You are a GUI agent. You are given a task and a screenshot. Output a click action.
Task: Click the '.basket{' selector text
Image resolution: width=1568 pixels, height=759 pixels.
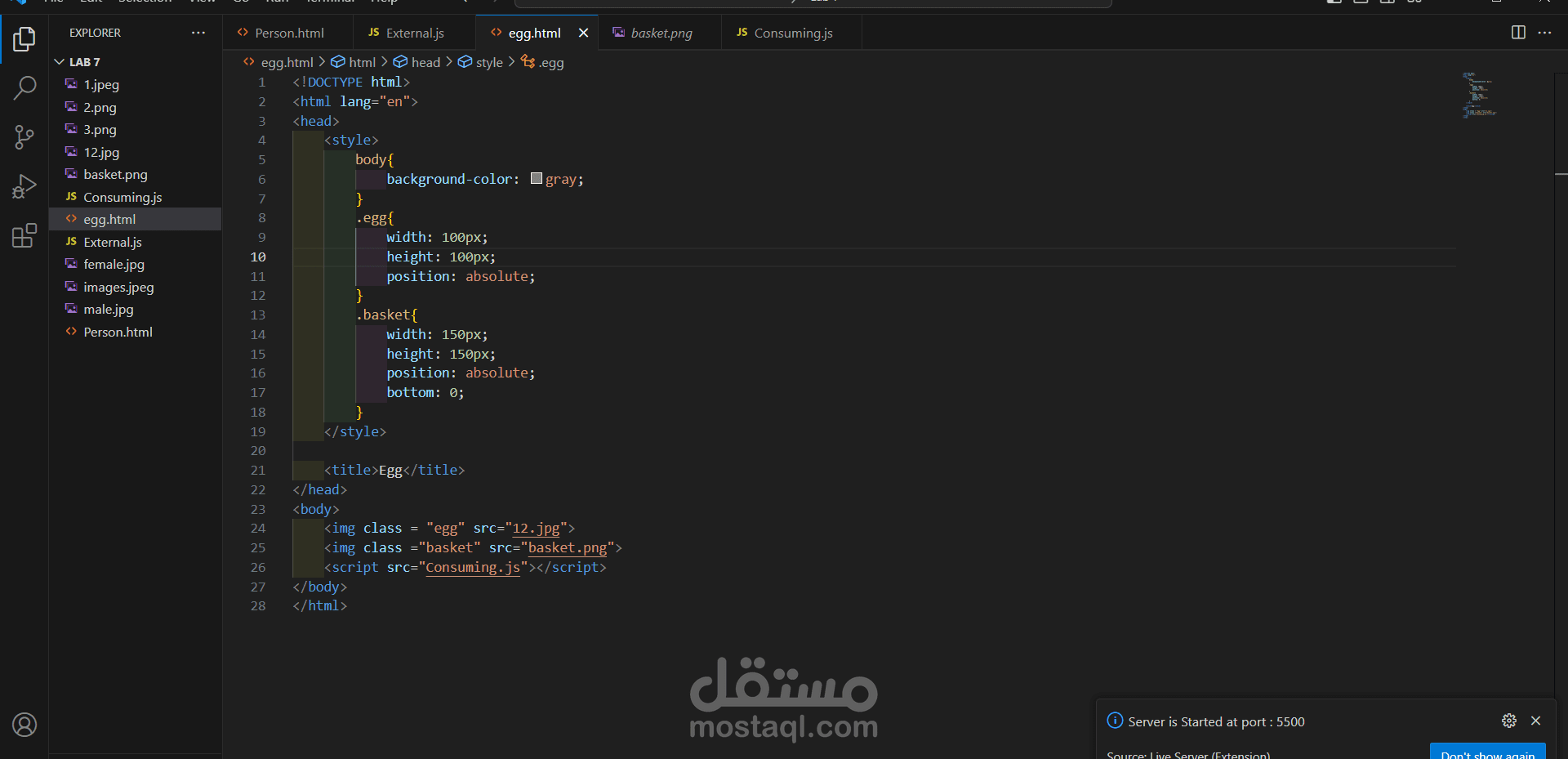click(x=386, y=315)
